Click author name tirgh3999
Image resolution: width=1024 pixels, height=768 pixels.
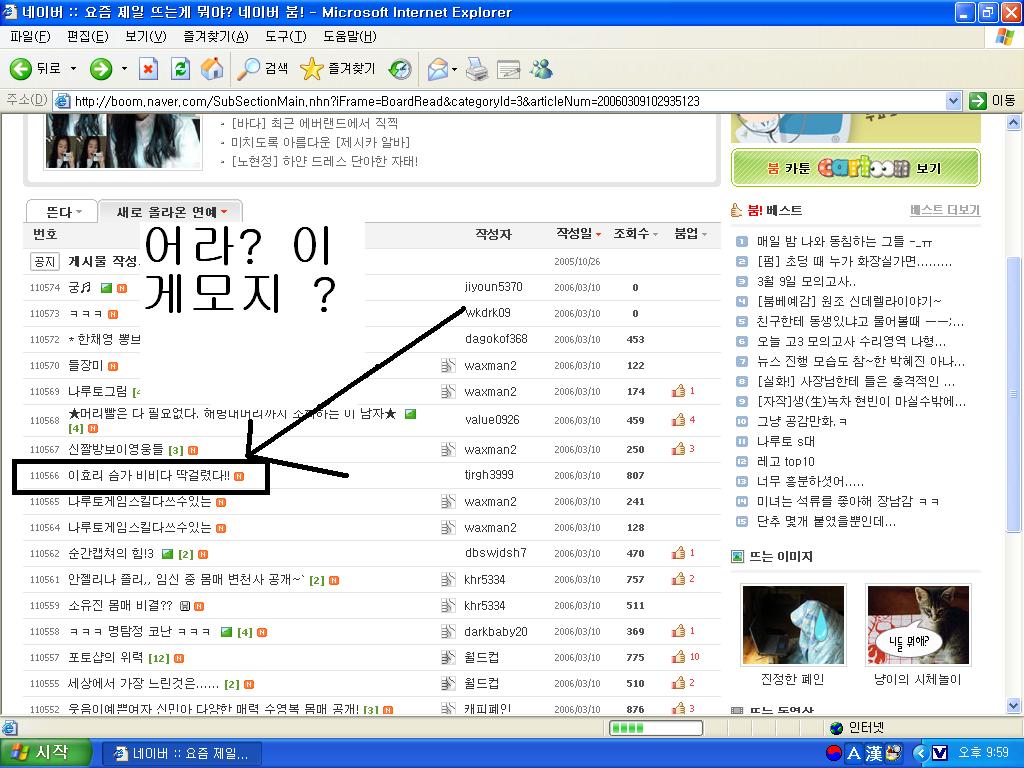tap(489, 475)
